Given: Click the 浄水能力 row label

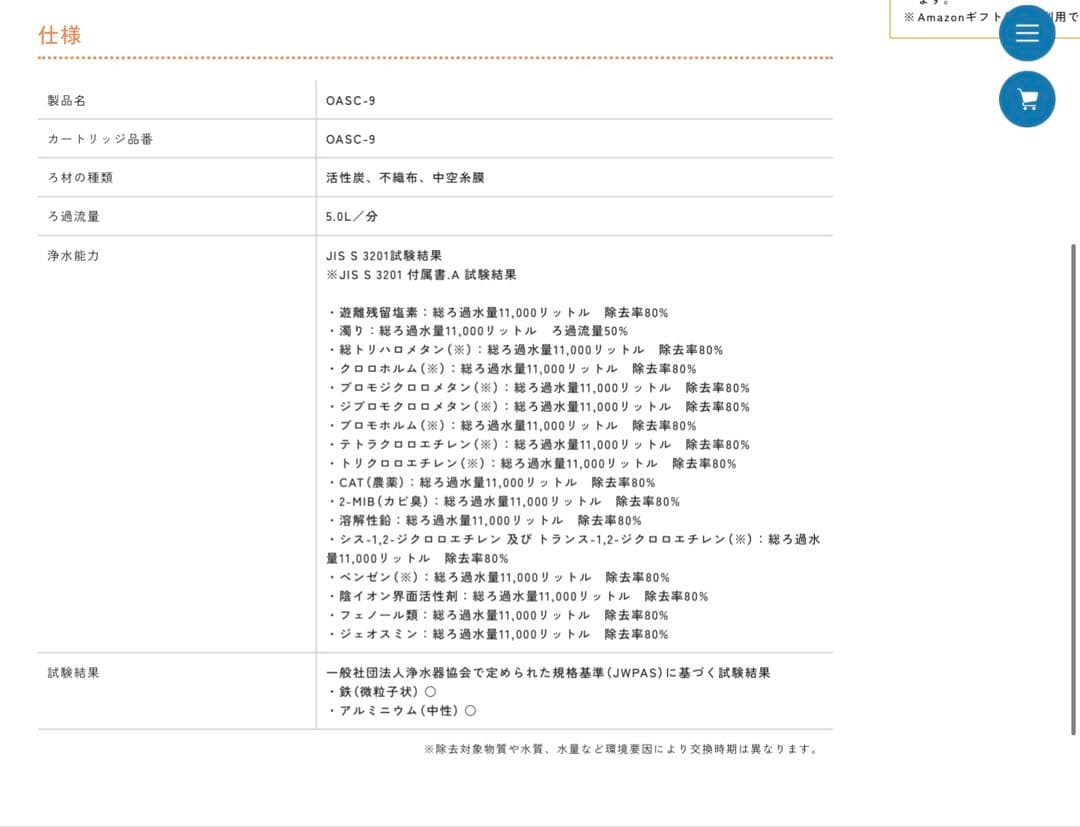Looking at the screenshot, I should pyautogui.click(x=73, y=256).
